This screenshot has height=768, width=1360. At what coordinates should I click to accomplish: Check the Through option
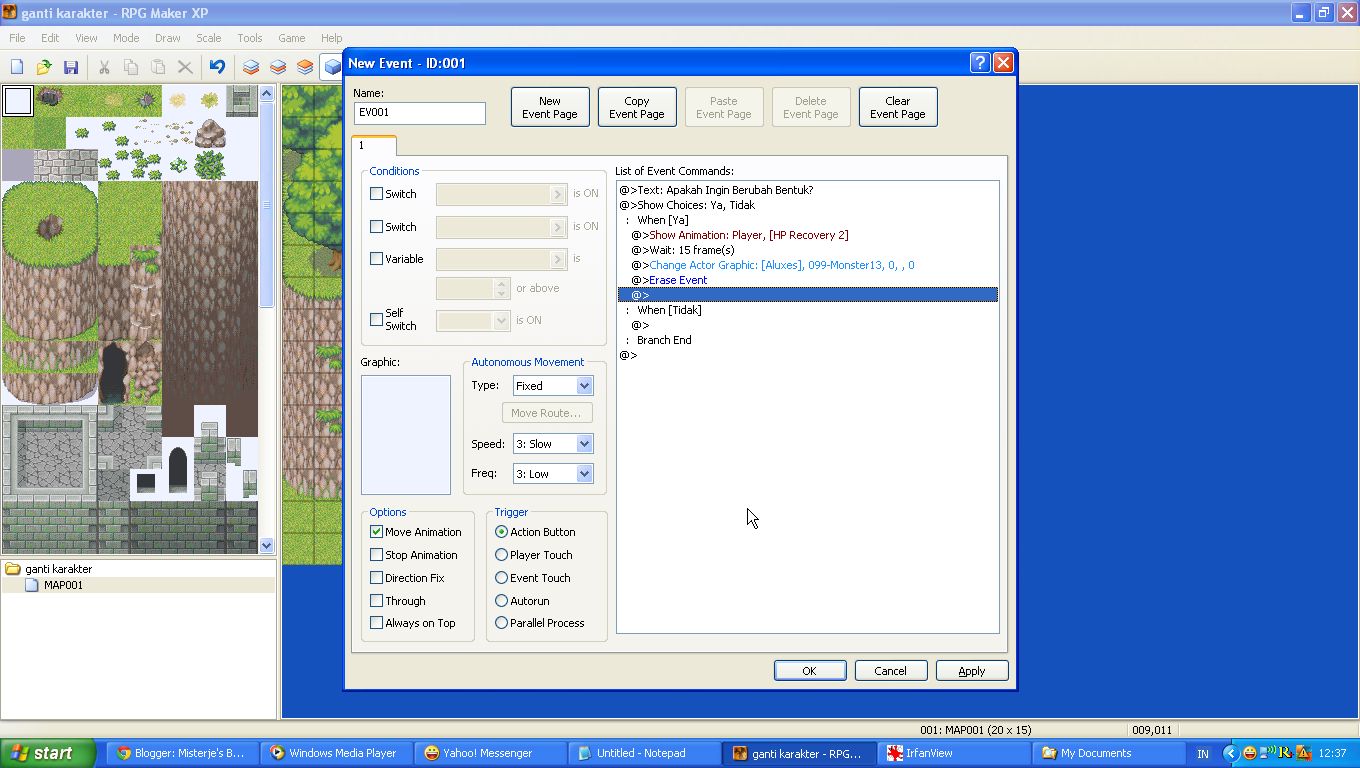tap(376, 600)
